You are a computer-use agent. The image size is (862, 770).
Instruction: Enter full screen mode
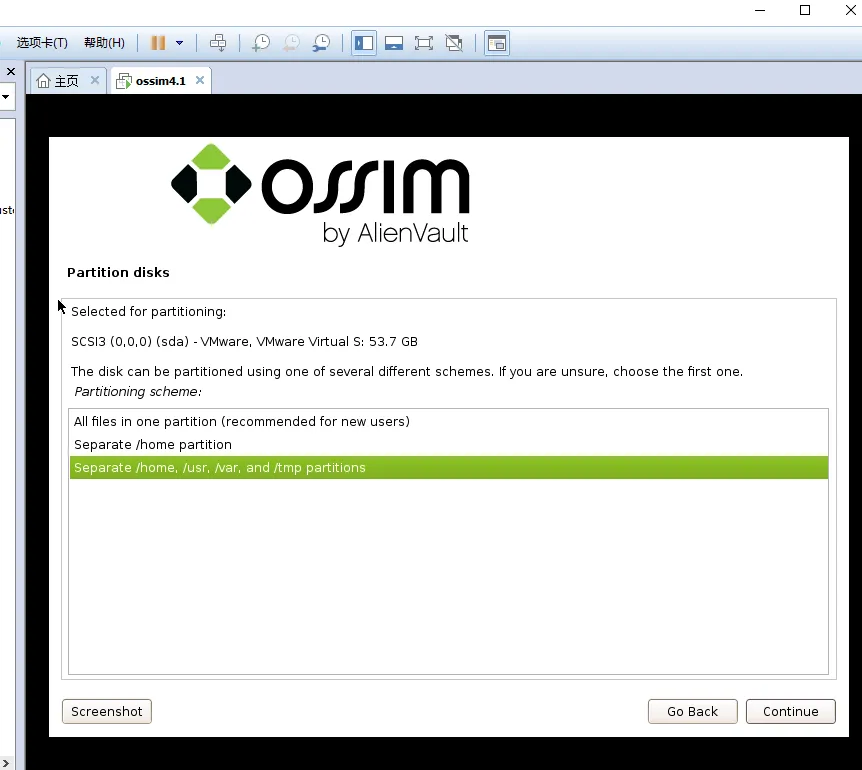point(424,43)
